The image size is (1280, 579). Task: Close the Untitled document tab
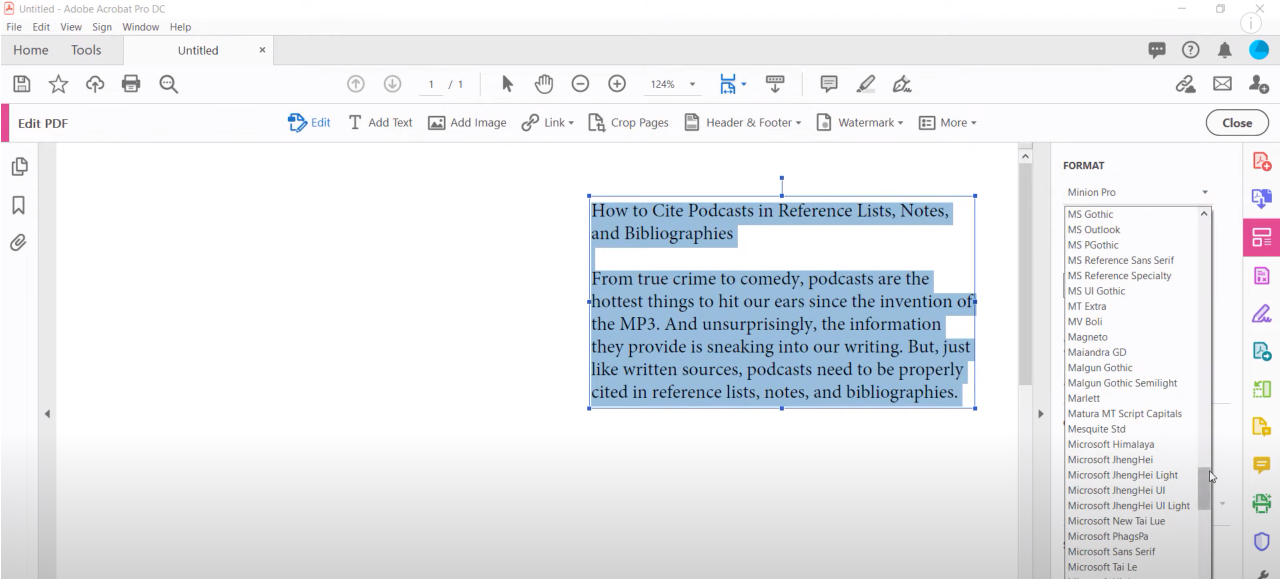(262, 50)
